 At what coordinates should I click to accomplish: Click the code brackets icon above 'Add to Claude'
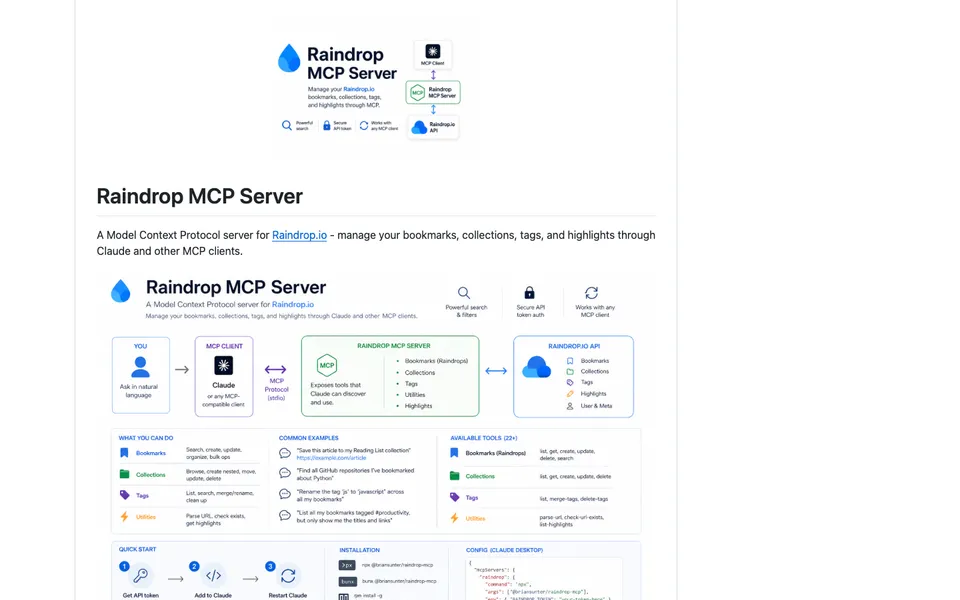[213, 576]
